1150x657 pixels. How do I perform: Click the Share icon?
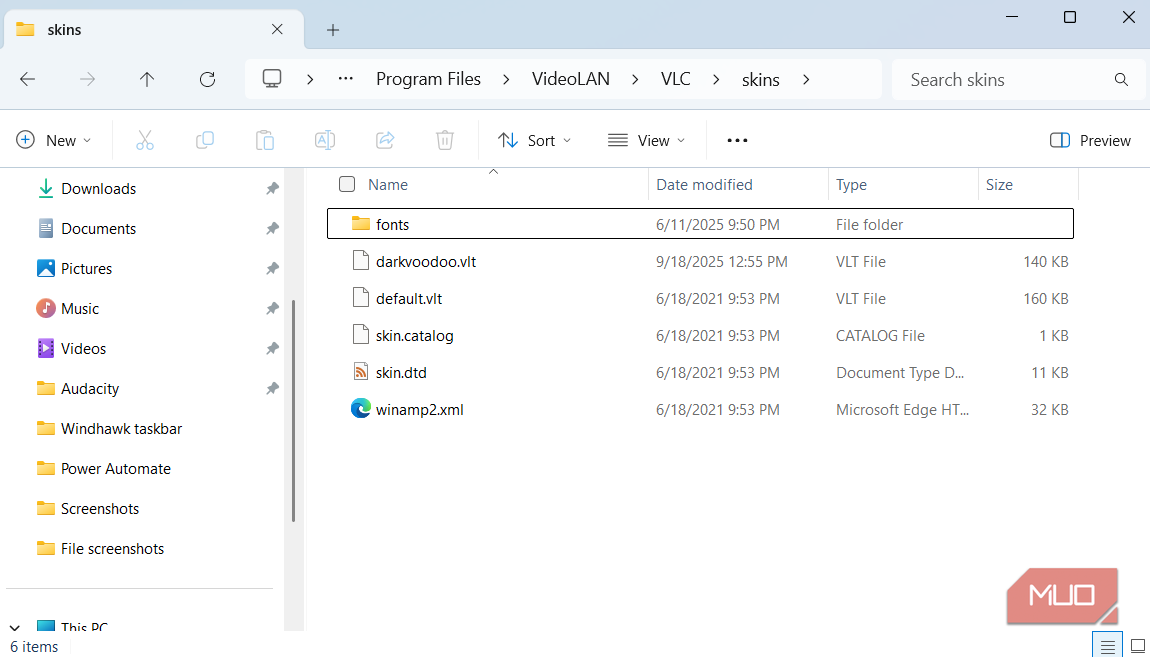385,140
